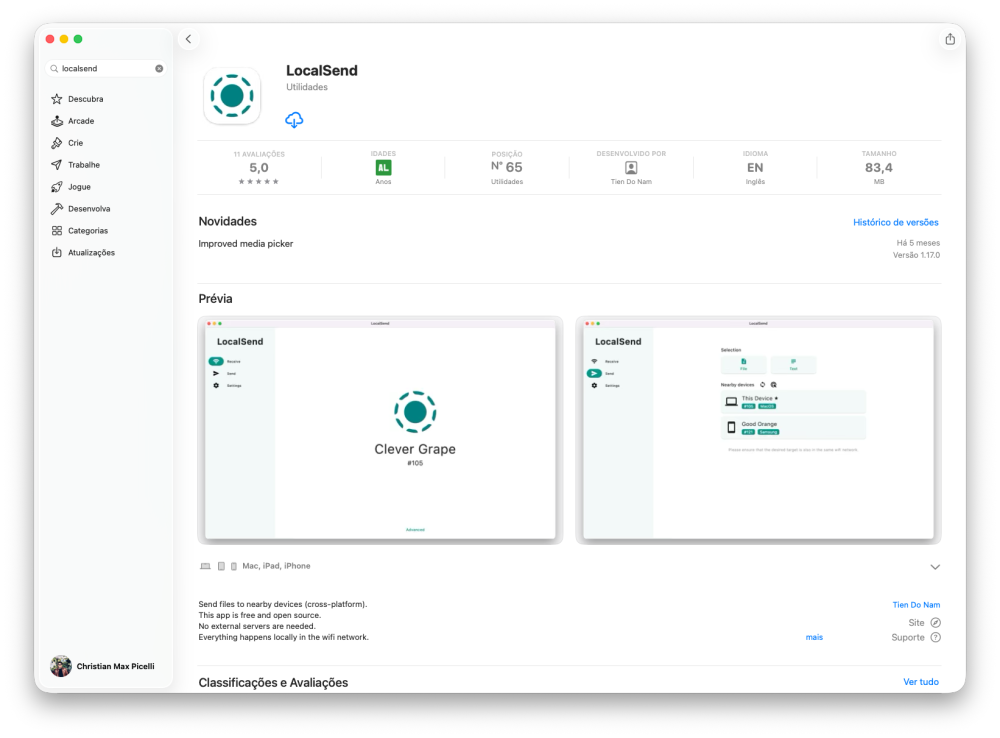
Task: Click the green fullscreen window button
Action: pyautogui.click(x=78, y=39)
